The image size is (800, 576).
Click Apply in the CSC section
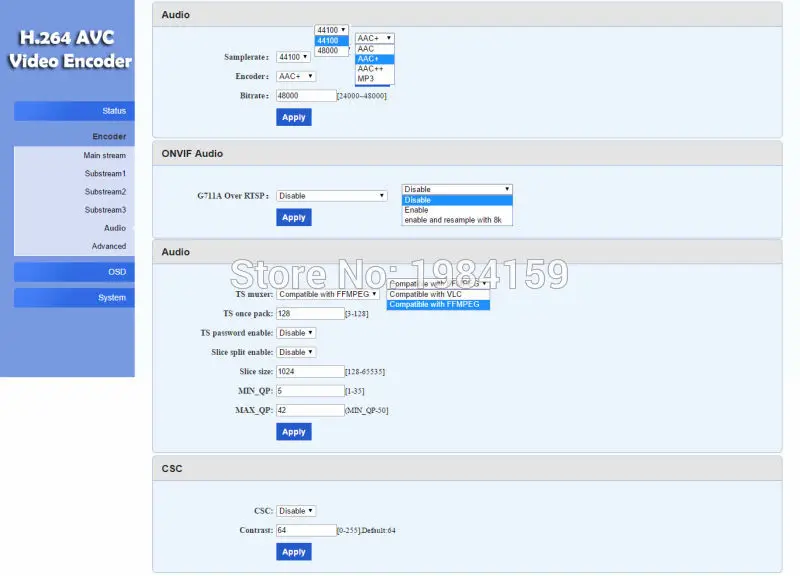tap(294, 552)
